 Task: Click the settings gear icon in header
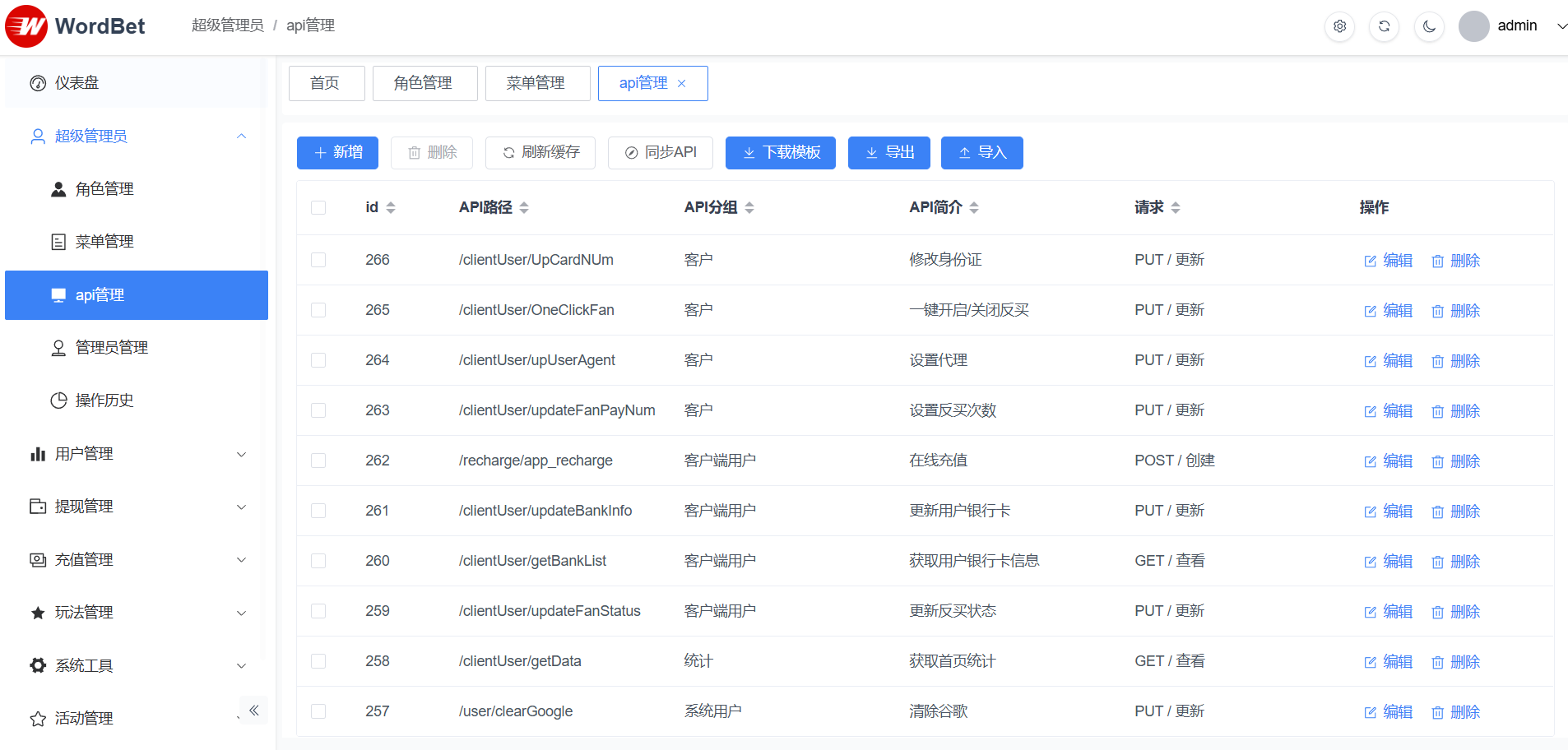(1339, 26)
